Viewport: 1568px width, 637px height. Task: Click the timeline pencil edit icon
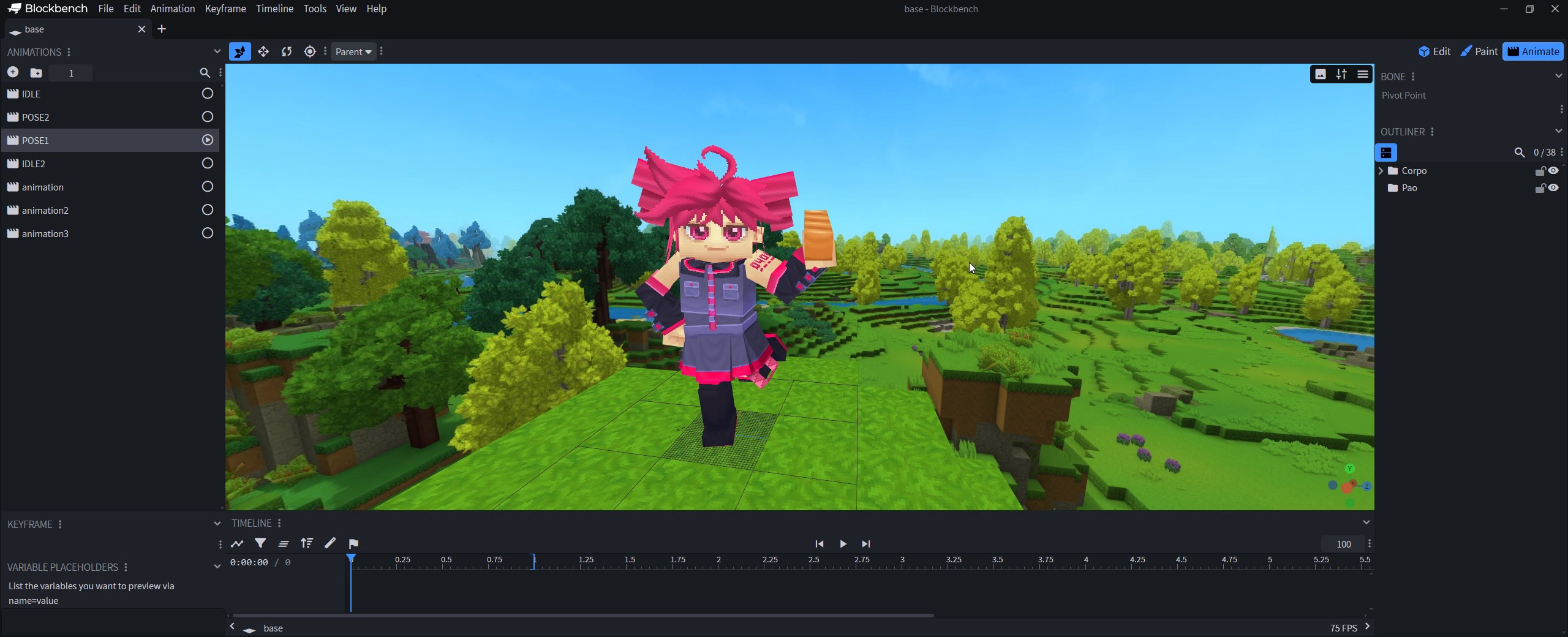coord(330,543)
